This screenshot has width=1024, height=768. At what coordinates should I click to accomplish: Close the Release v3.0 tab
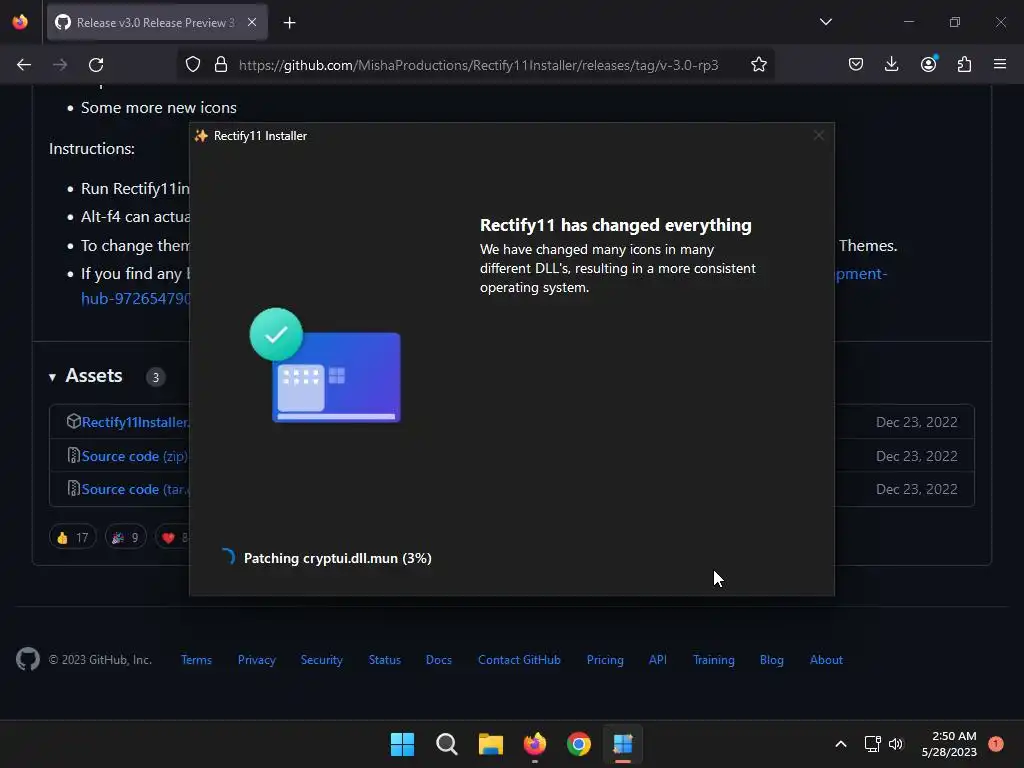click(252, 22)
